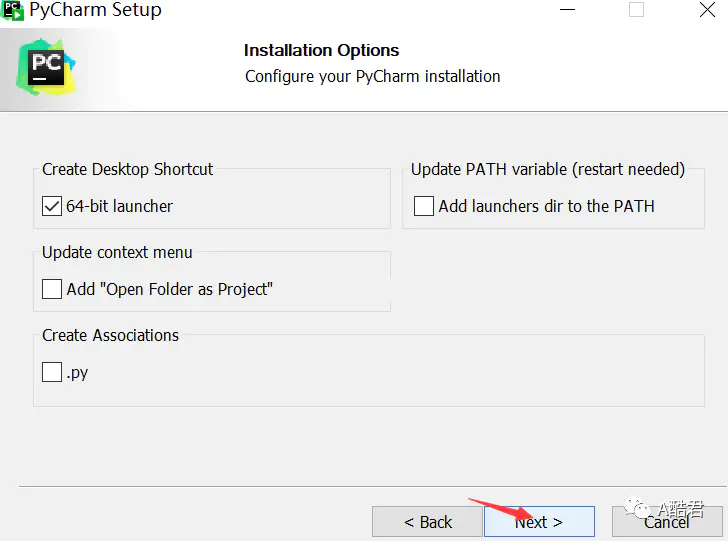The image size is (728, 541).
Task: Click the "Update context menu" group label
Action: (x=117, y=252)
